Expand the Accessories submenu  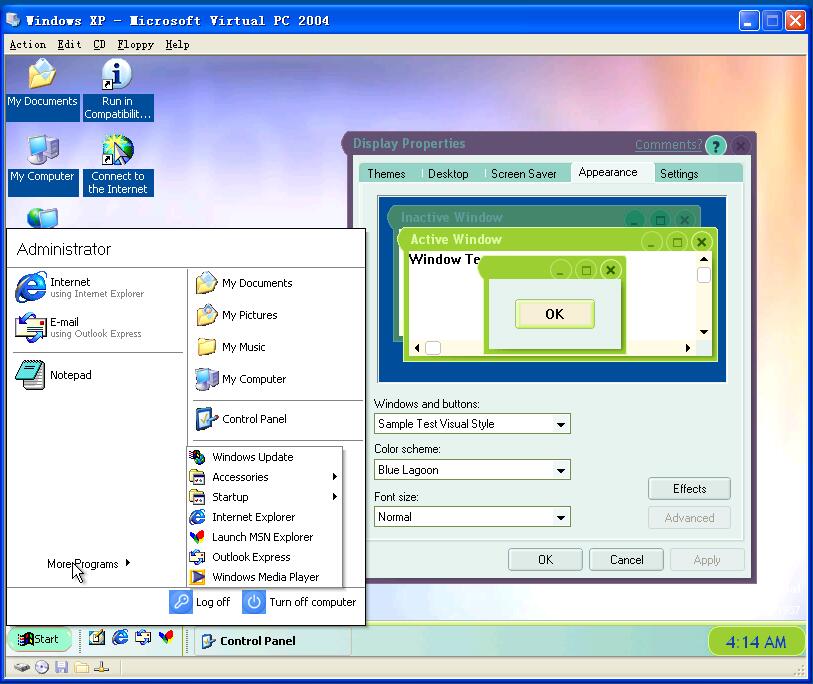coord(264,477)
